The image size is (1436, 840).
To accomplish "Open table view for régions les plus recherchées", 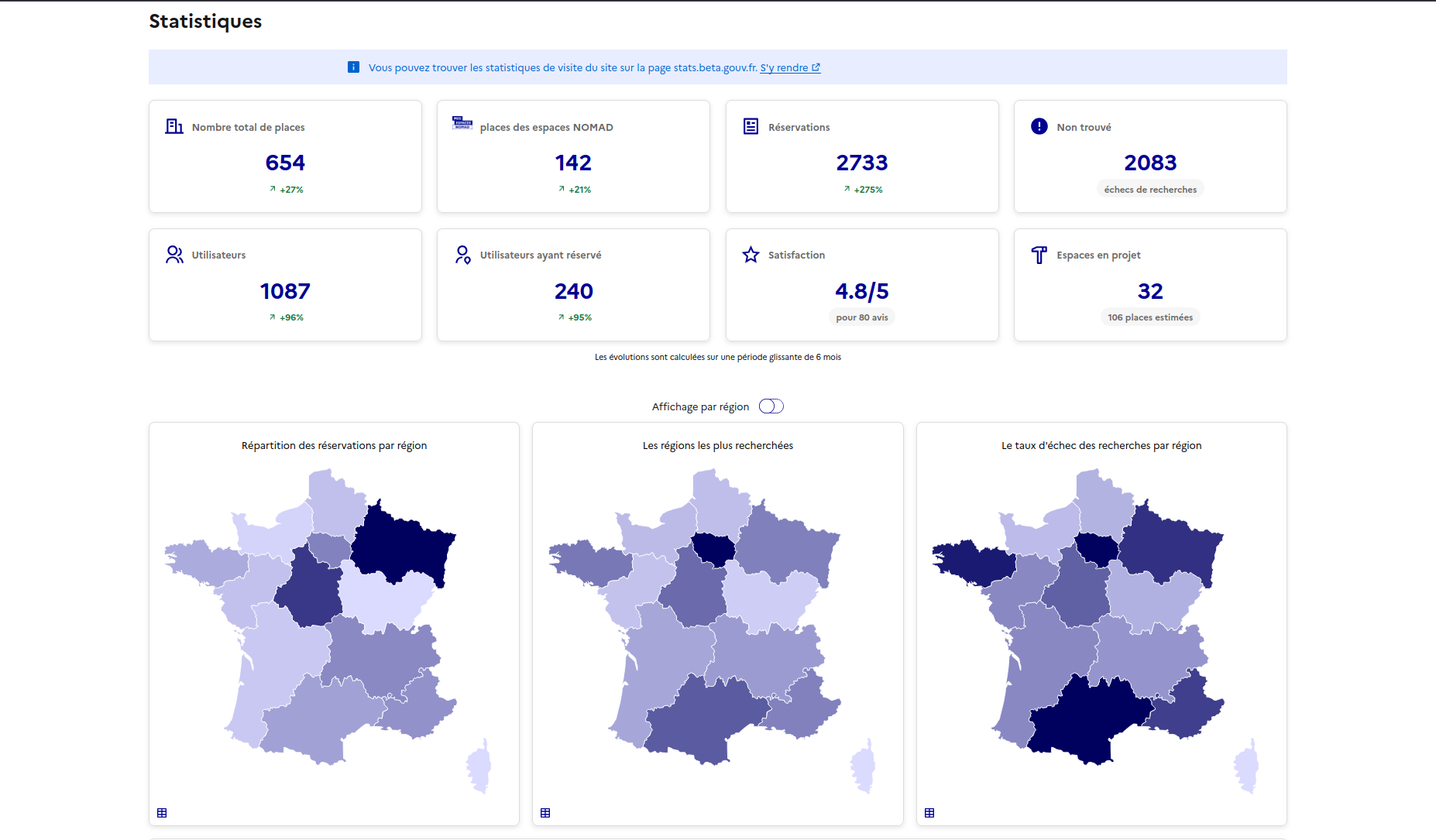I will [545, 813].
